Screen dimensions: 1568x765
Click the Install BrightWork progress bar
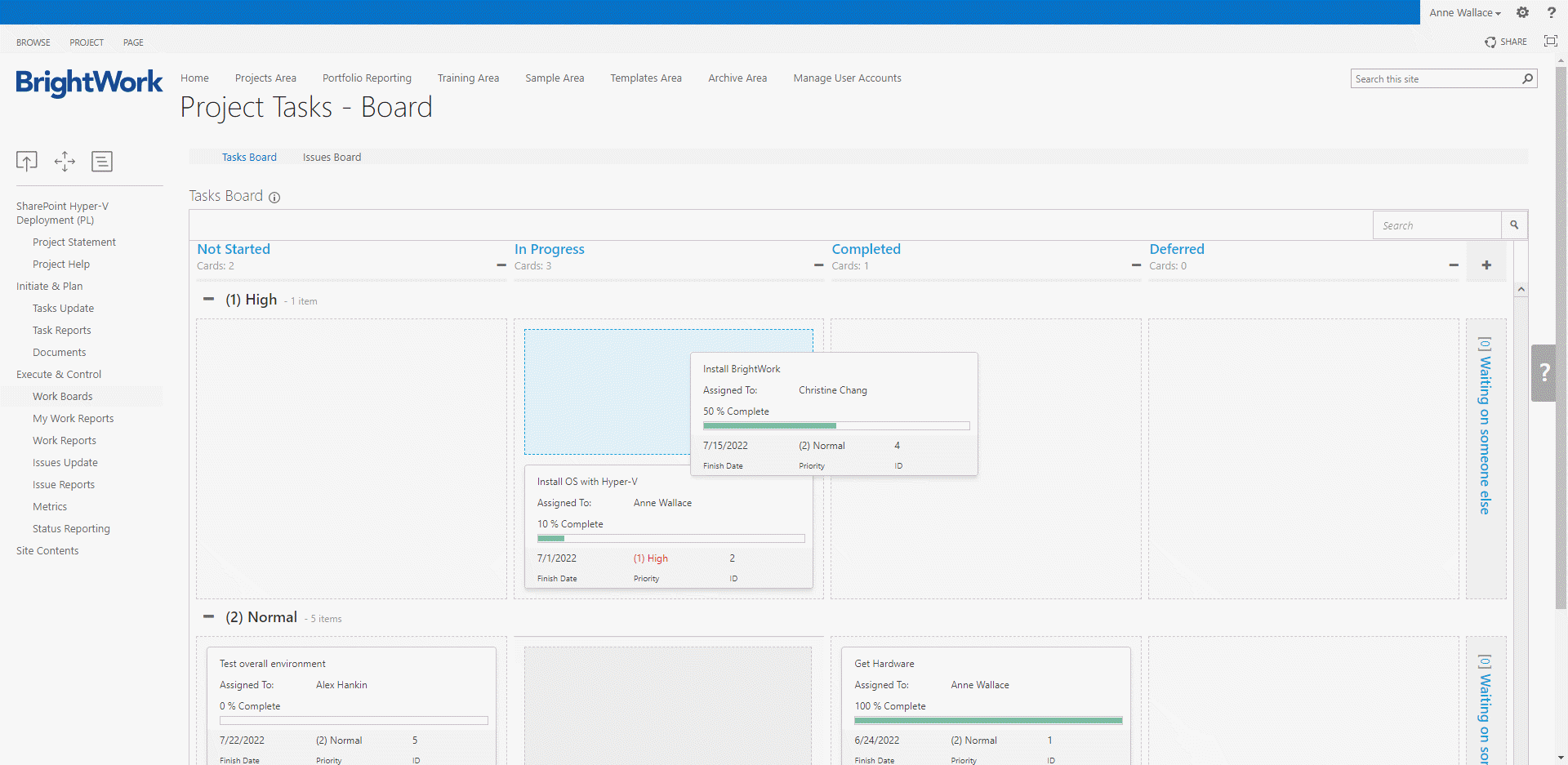(835, 426)
